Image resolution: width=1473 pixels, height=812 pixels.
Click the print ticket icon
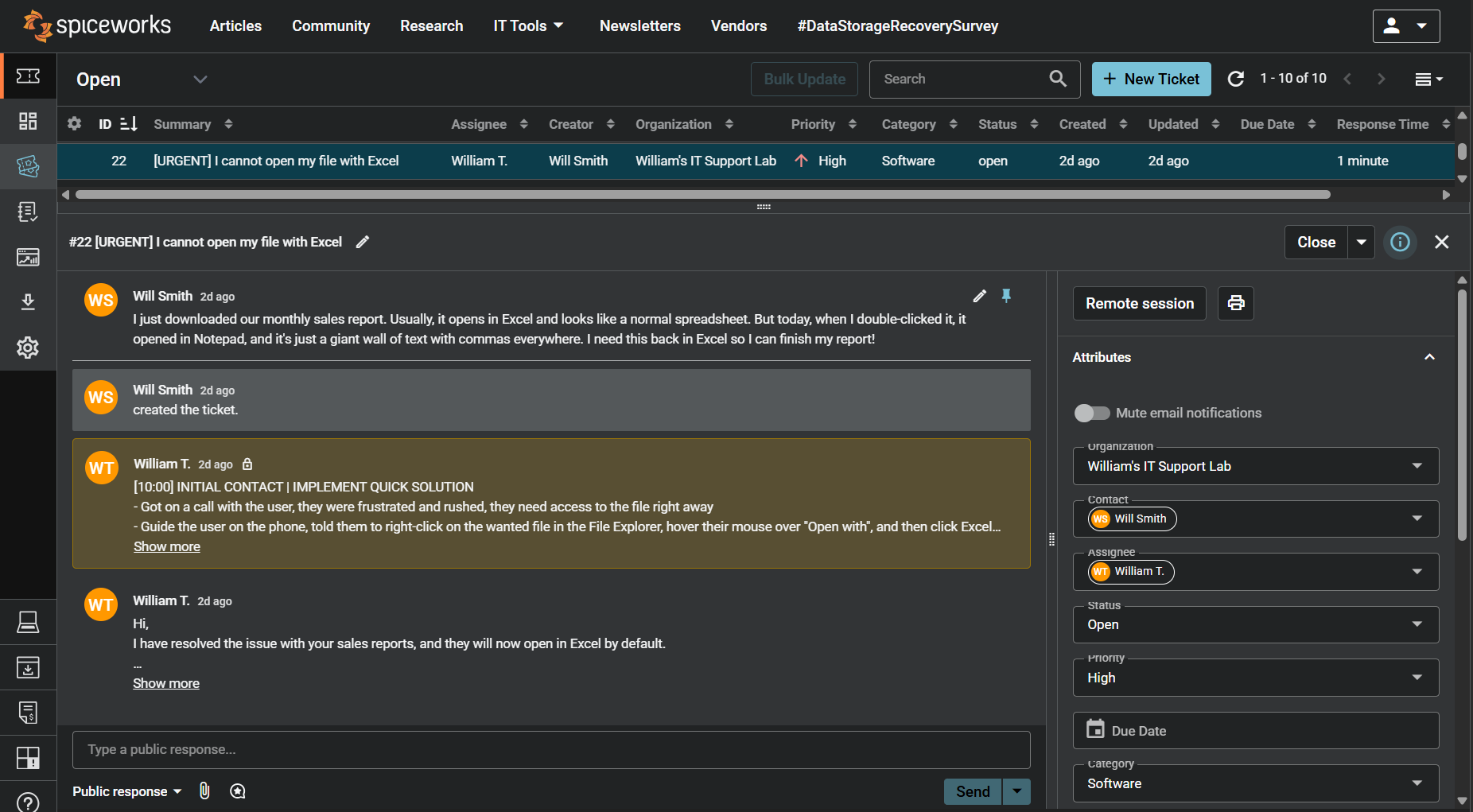[1235, 303]
